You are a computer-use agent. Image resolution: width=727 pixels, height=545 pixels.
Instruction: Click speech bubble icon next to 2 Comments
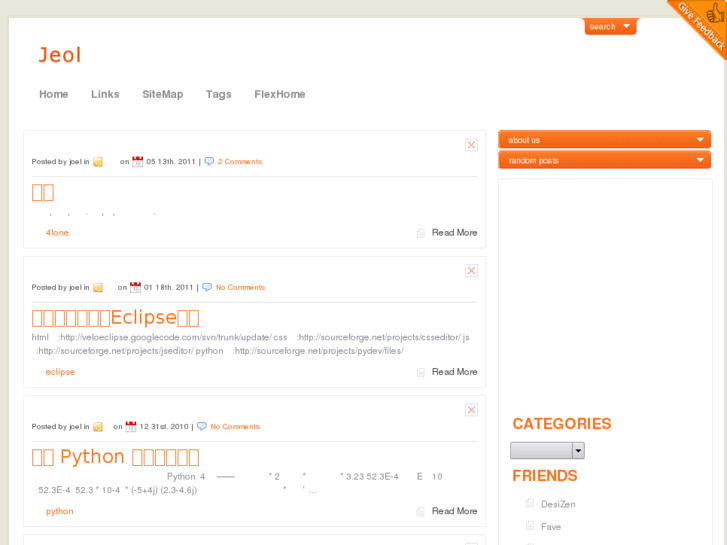click(x=209, y=161)
